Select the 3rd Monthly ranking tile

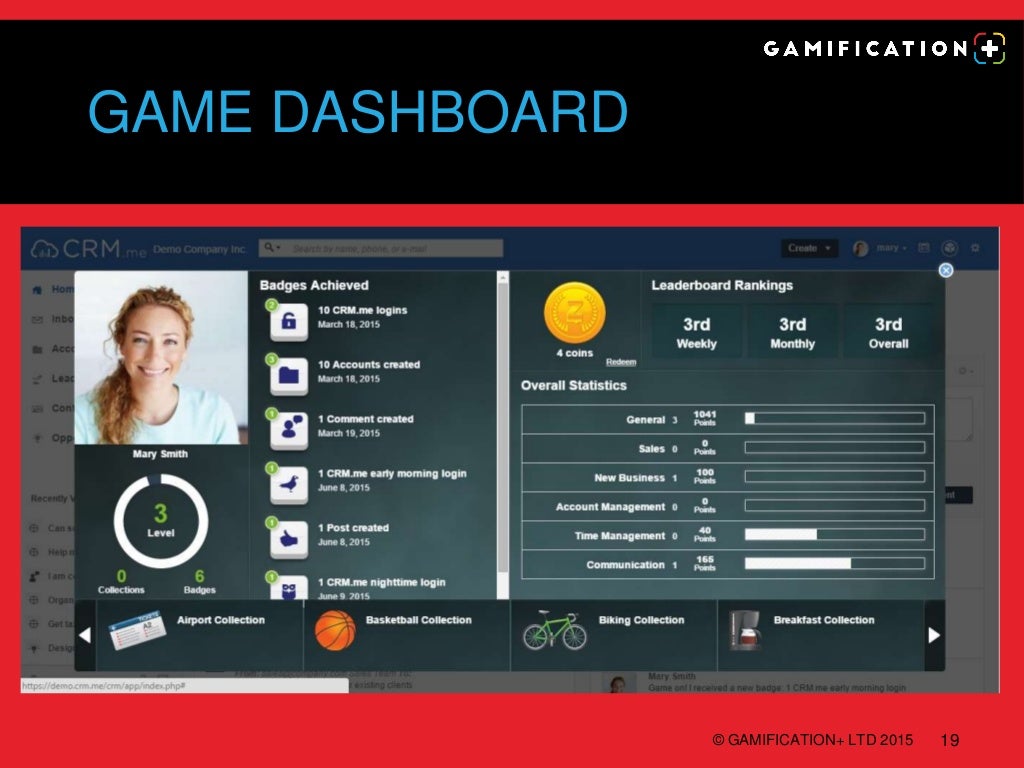[x=792, y=331]
